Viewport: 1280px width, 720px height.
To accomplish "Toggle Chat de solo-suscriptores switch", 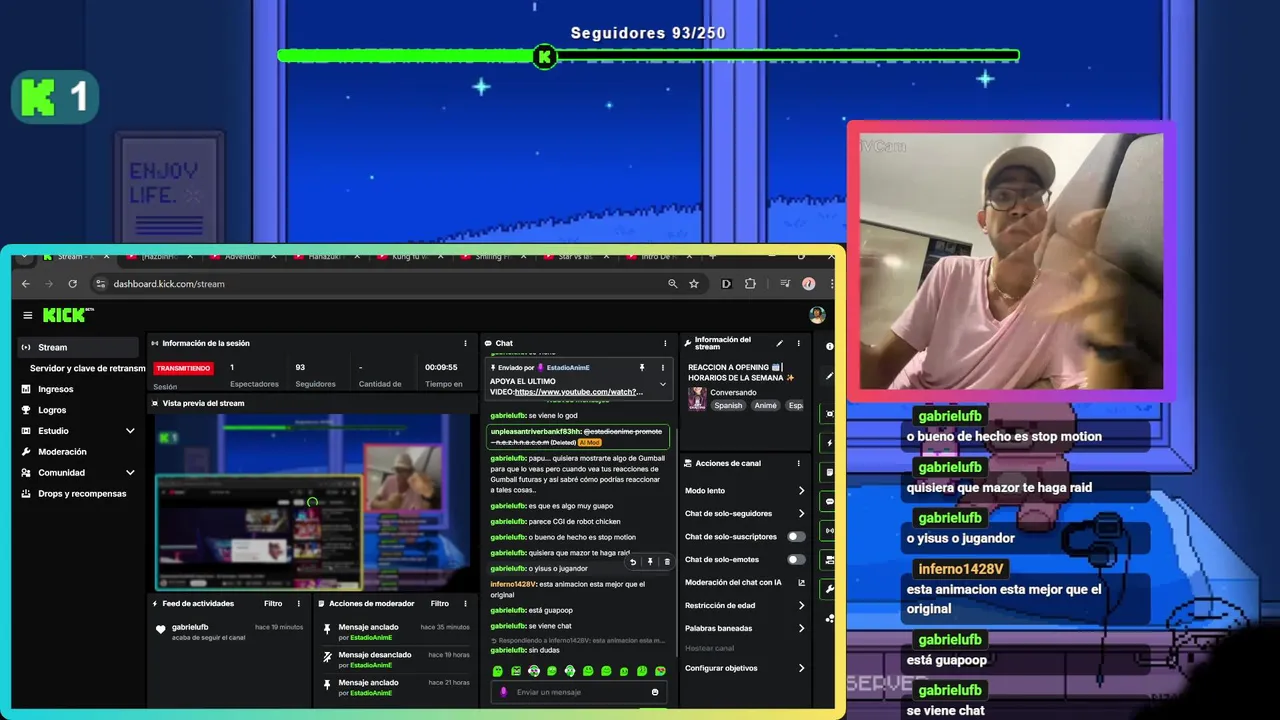I will [796, 537].
